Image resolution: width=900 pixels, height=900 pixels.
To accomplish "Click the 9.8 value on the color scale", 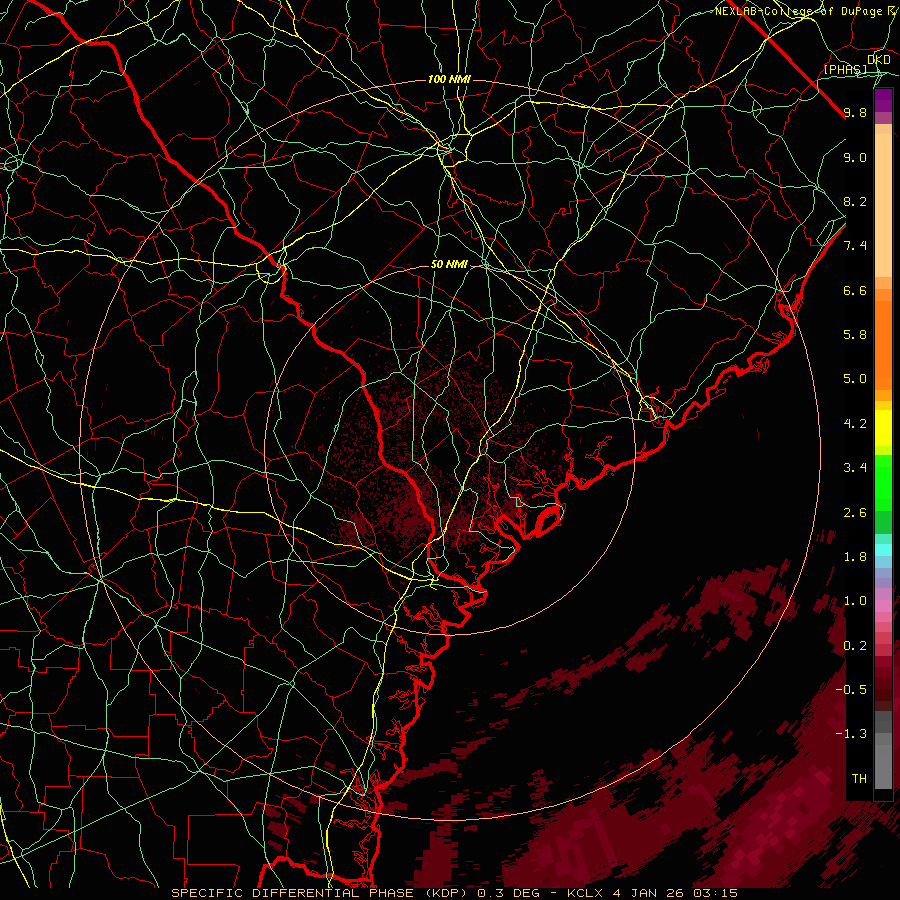I will (855, 112).
